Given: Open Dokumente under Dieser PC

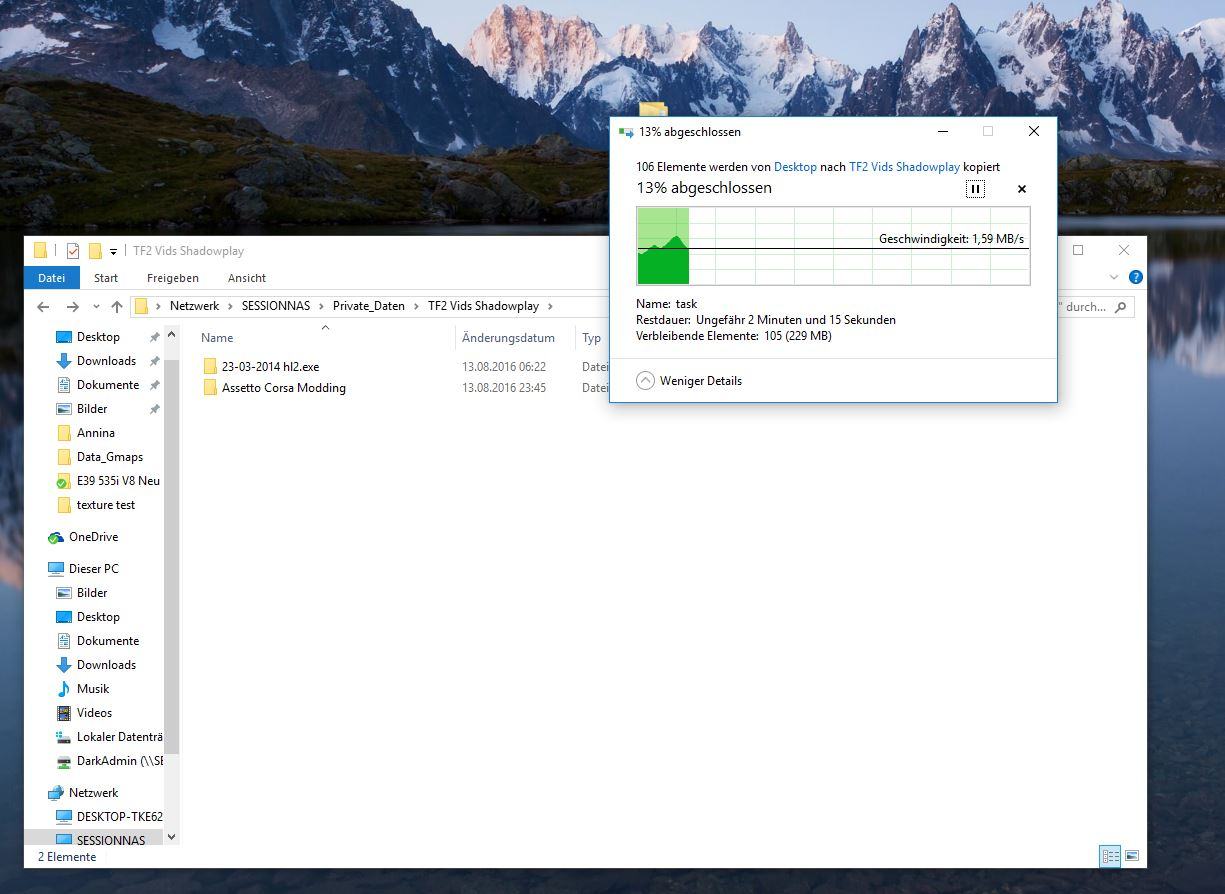Looking at the screenshot, I should (108, 641).
